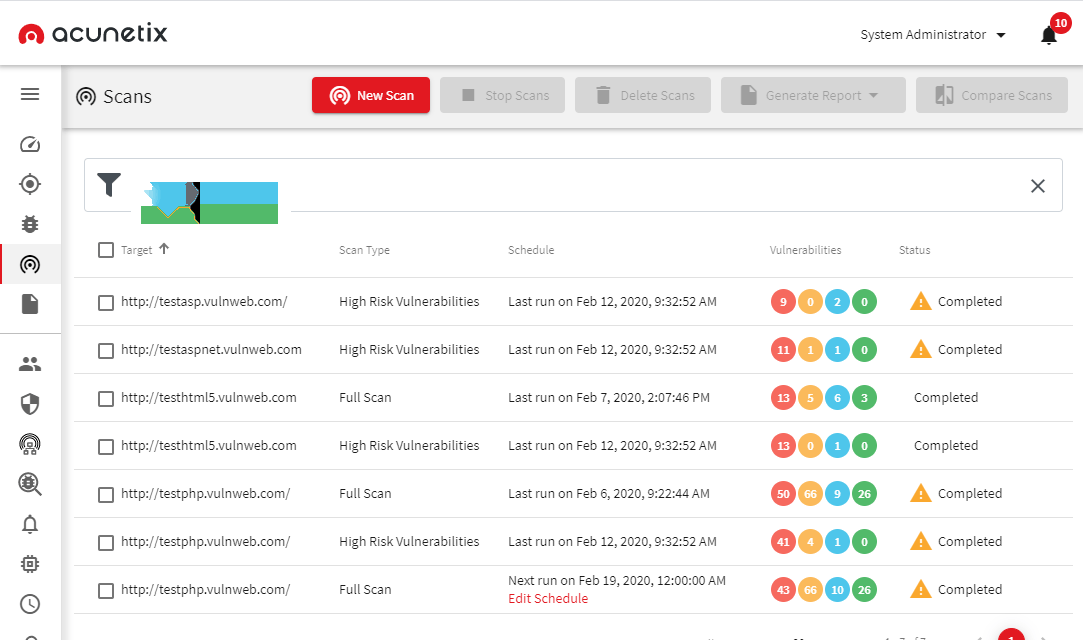The image size is (1083, 640).
Task: Open the System Administrator user dropdown
Action: tap(932, 35)
